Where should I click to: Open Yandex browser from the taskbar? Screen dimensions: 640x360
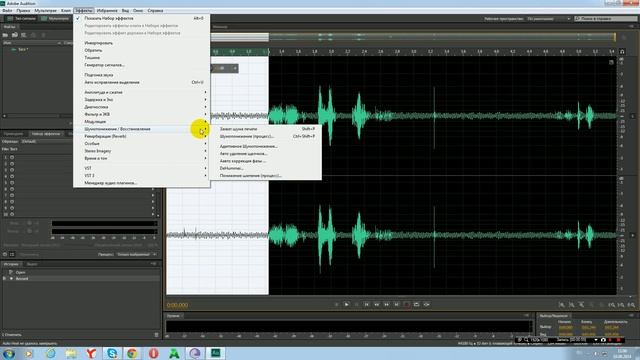91,353
